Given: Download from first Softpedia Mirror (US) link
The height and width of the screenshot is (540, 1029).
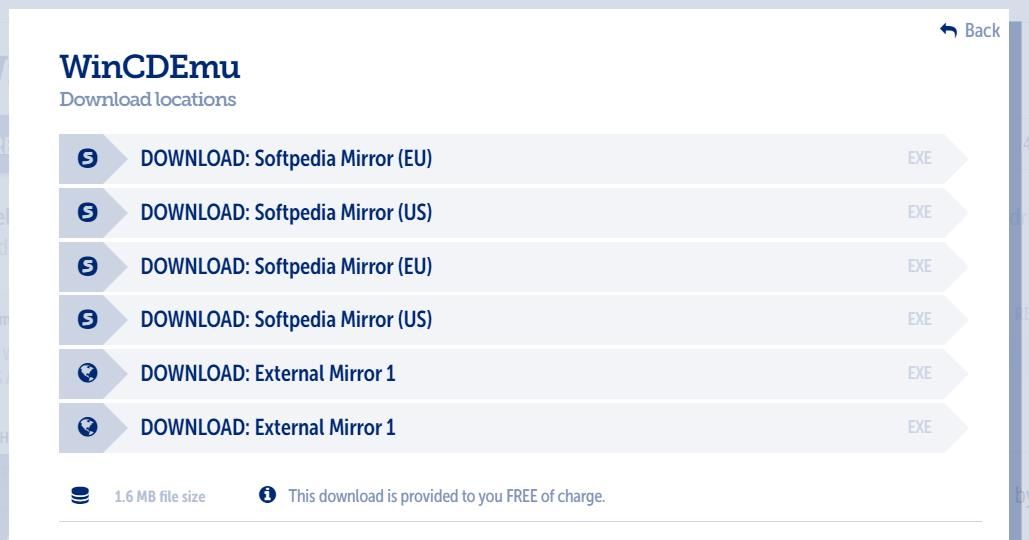Looking at the screenshot, I should tap(286, 212).
